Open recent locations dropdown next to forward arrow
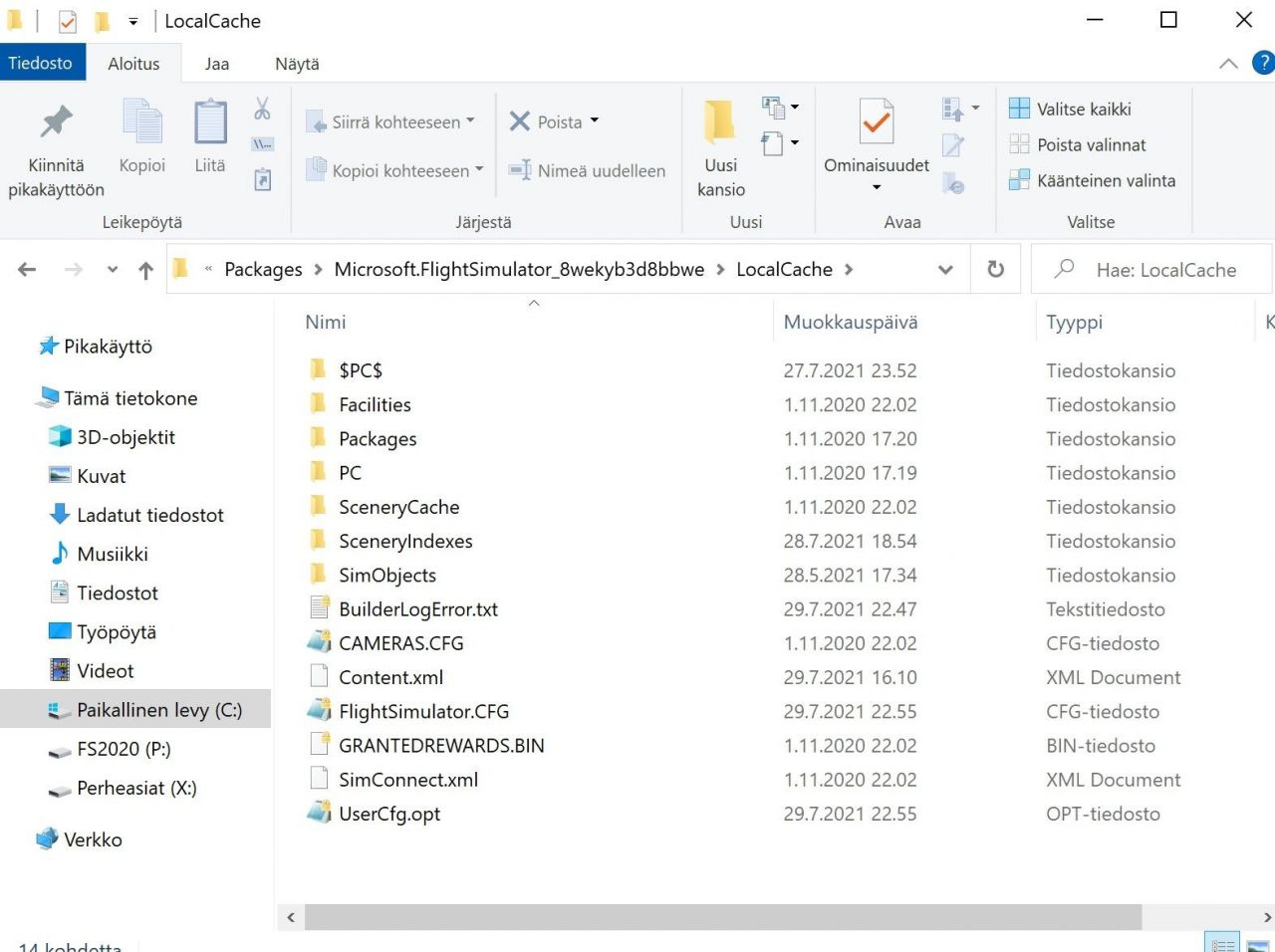Image resolution: width=1275 pixels, height=952 pixels. tap(113, 270)
